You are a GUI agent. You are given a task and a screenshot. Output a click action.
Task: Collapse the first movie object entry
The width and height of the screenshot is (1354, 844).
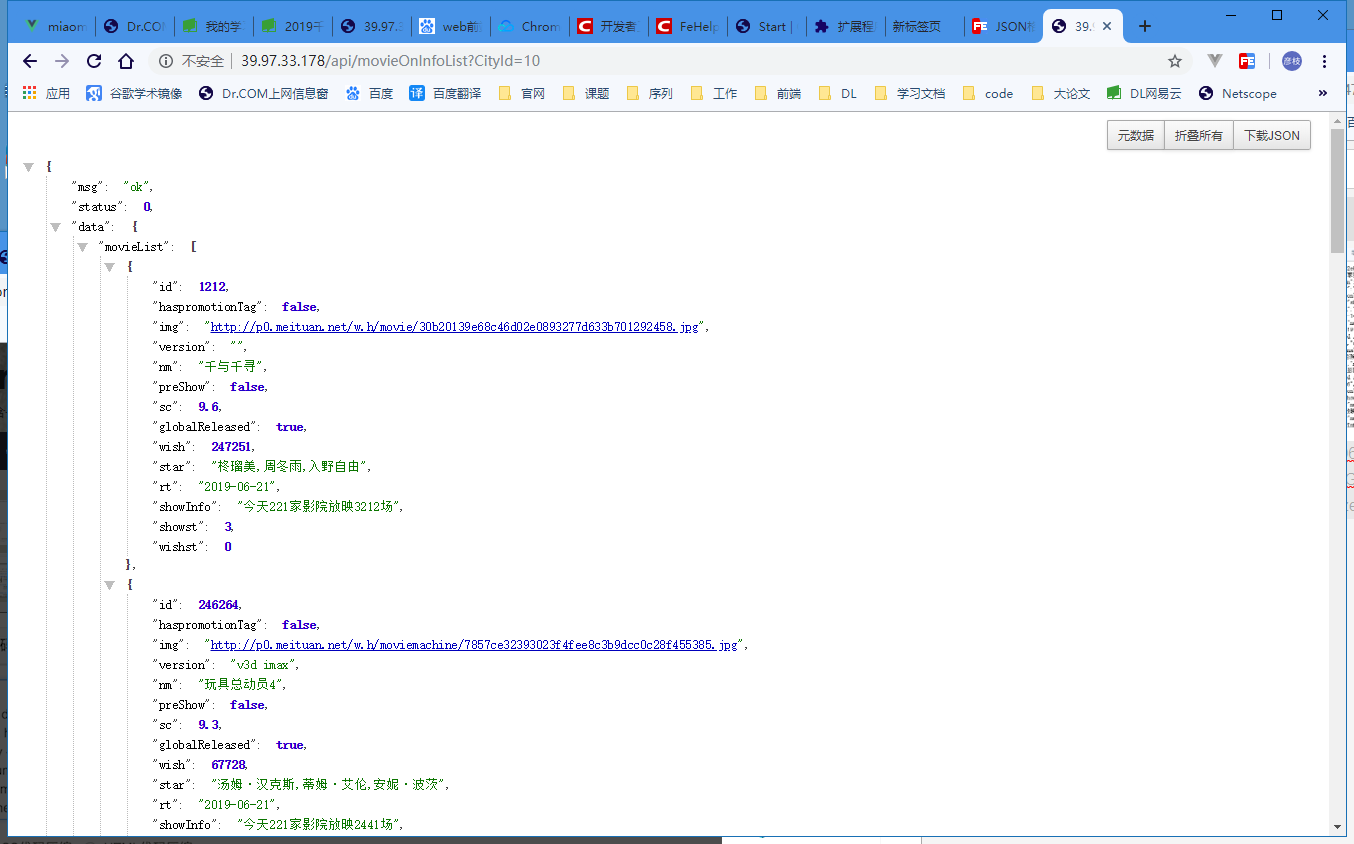click(x=110, y=266)
